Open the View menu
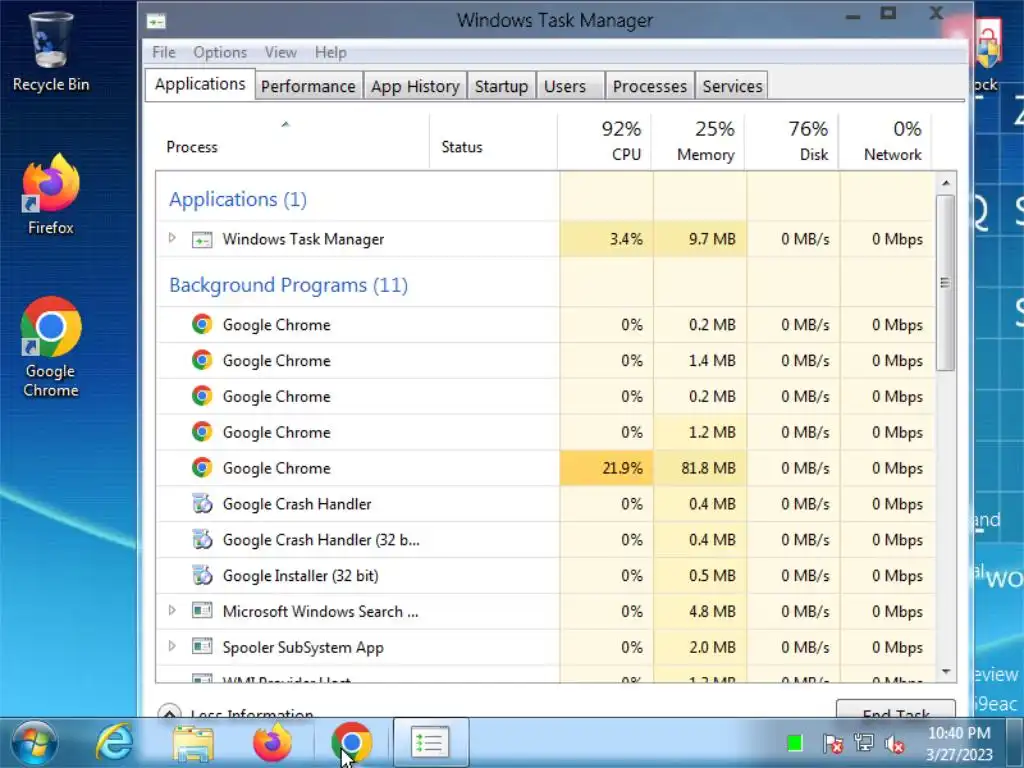 pyautogui.click(x=280, y=52)
